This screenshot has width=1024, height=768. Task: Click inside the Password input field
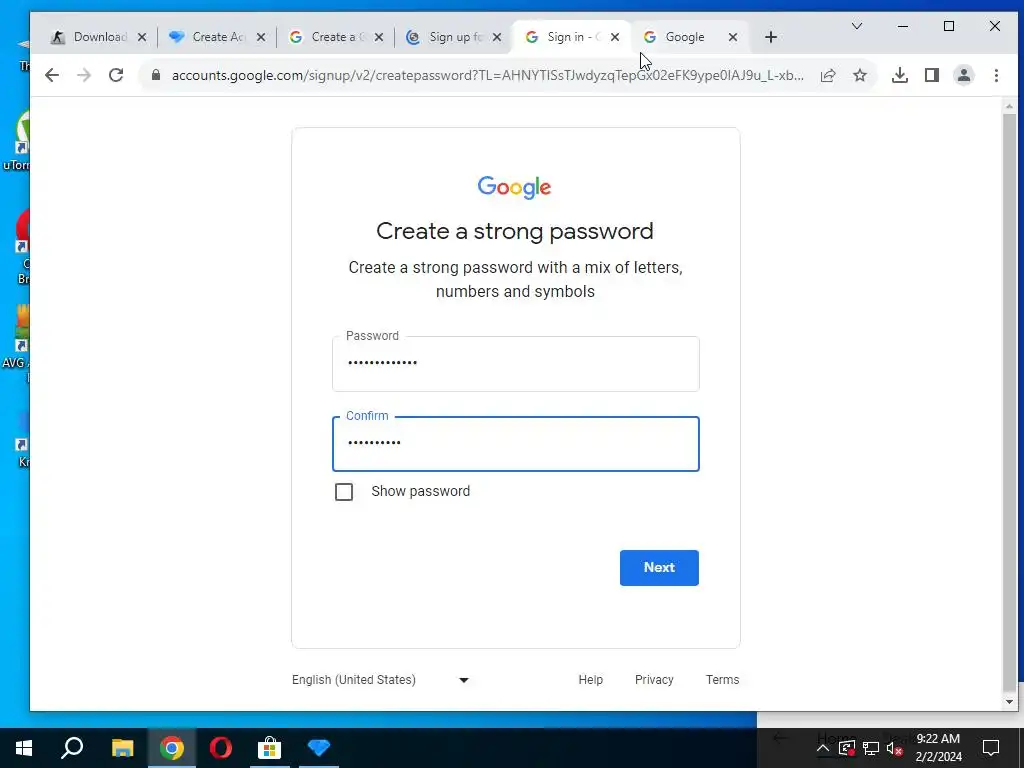click(x=515, y=364)
